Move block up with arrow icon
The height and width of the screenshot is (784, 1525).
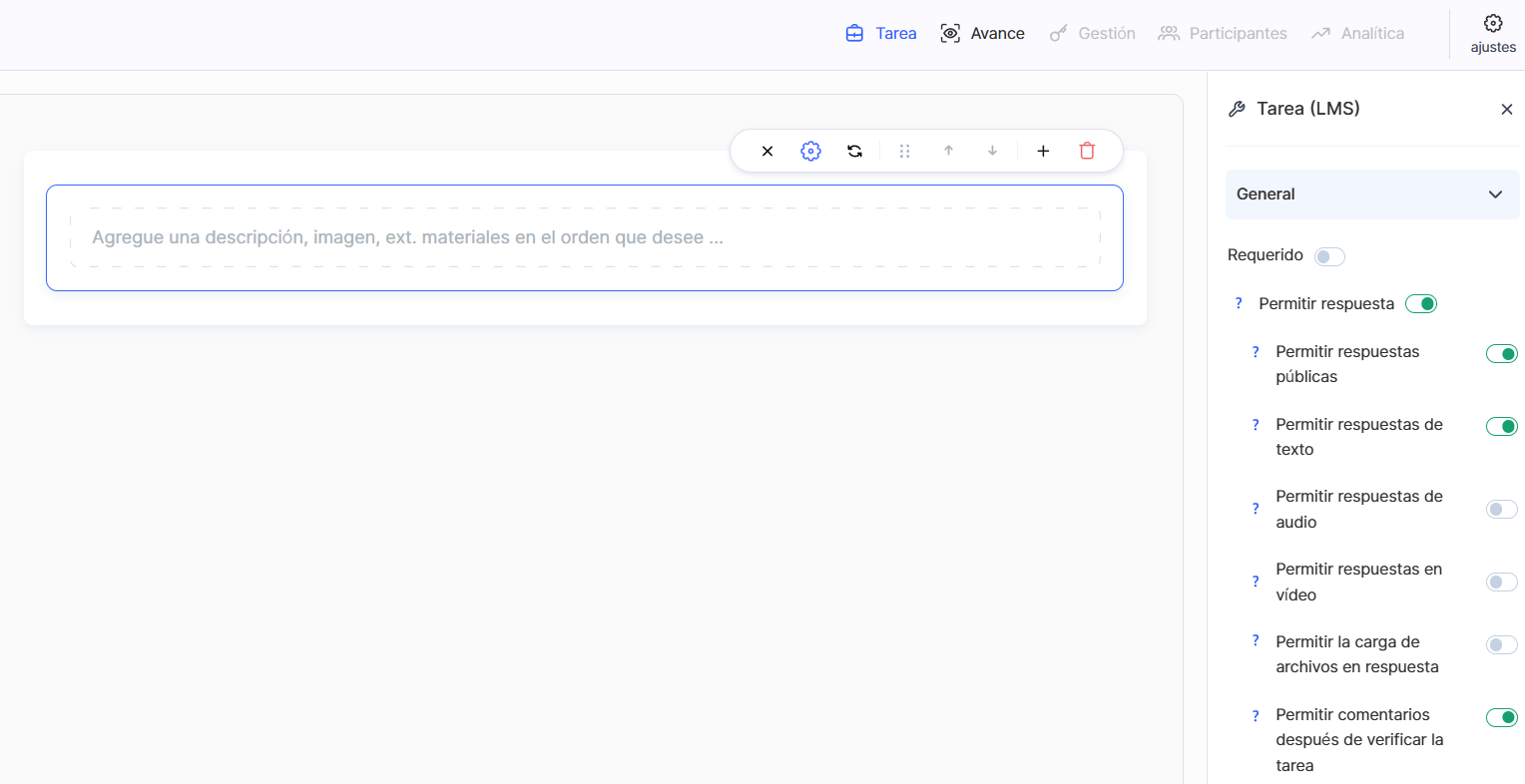(948, 151)
